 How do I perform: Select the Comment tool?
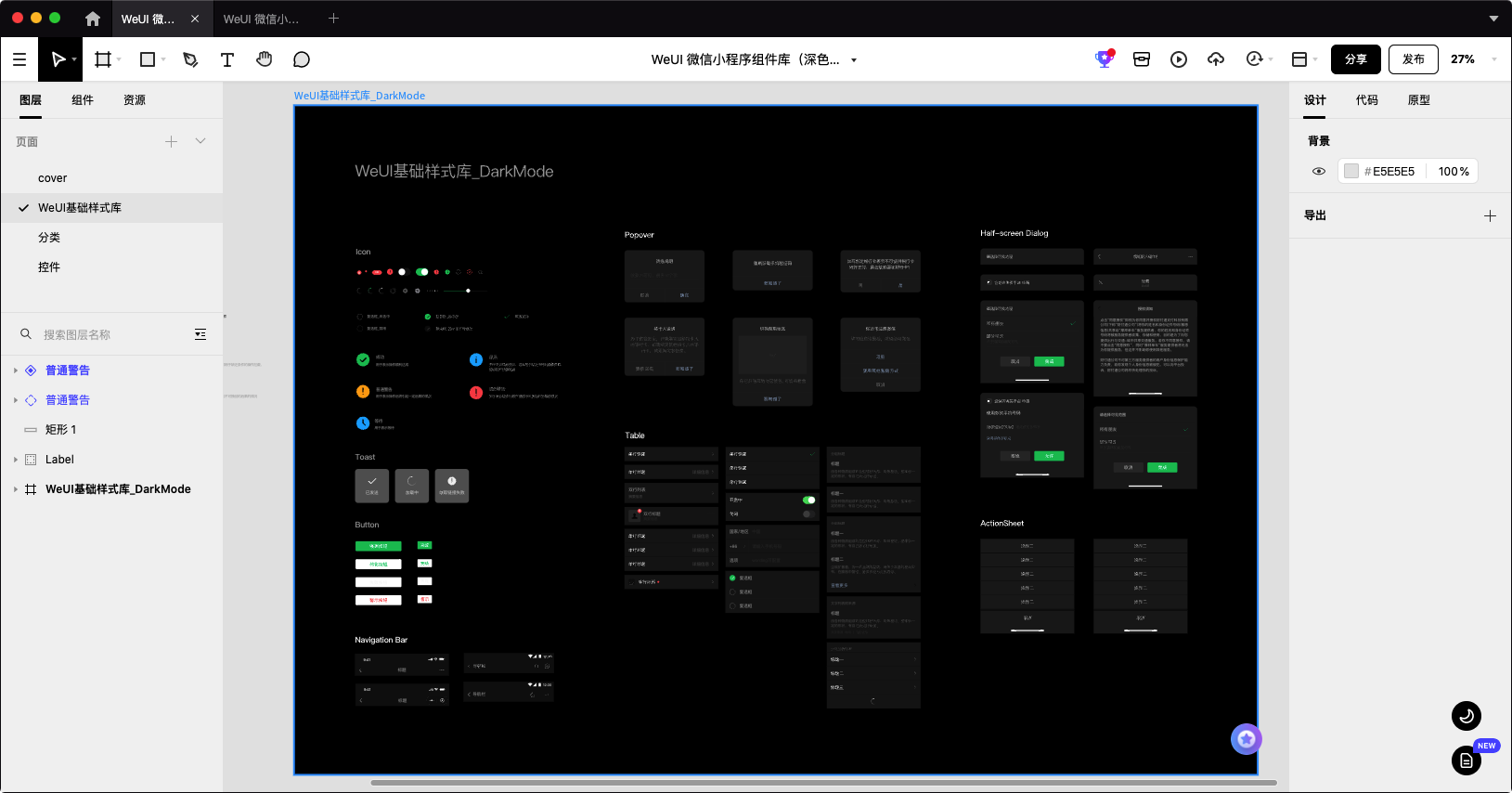(x=302, y=59)
